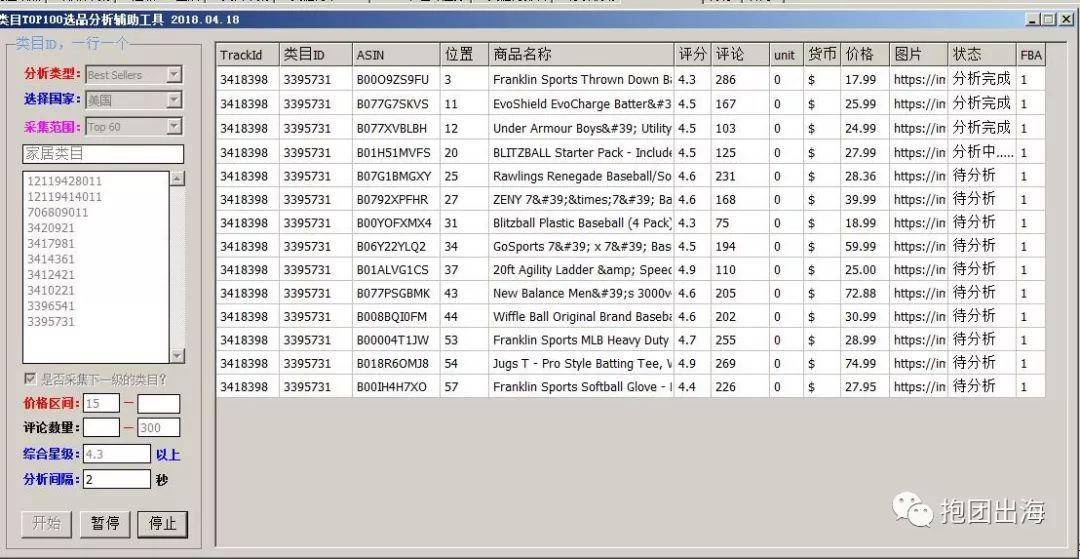Select category ID 3412421 in list
Screen dimensions: 1080x559
[51, 275]
